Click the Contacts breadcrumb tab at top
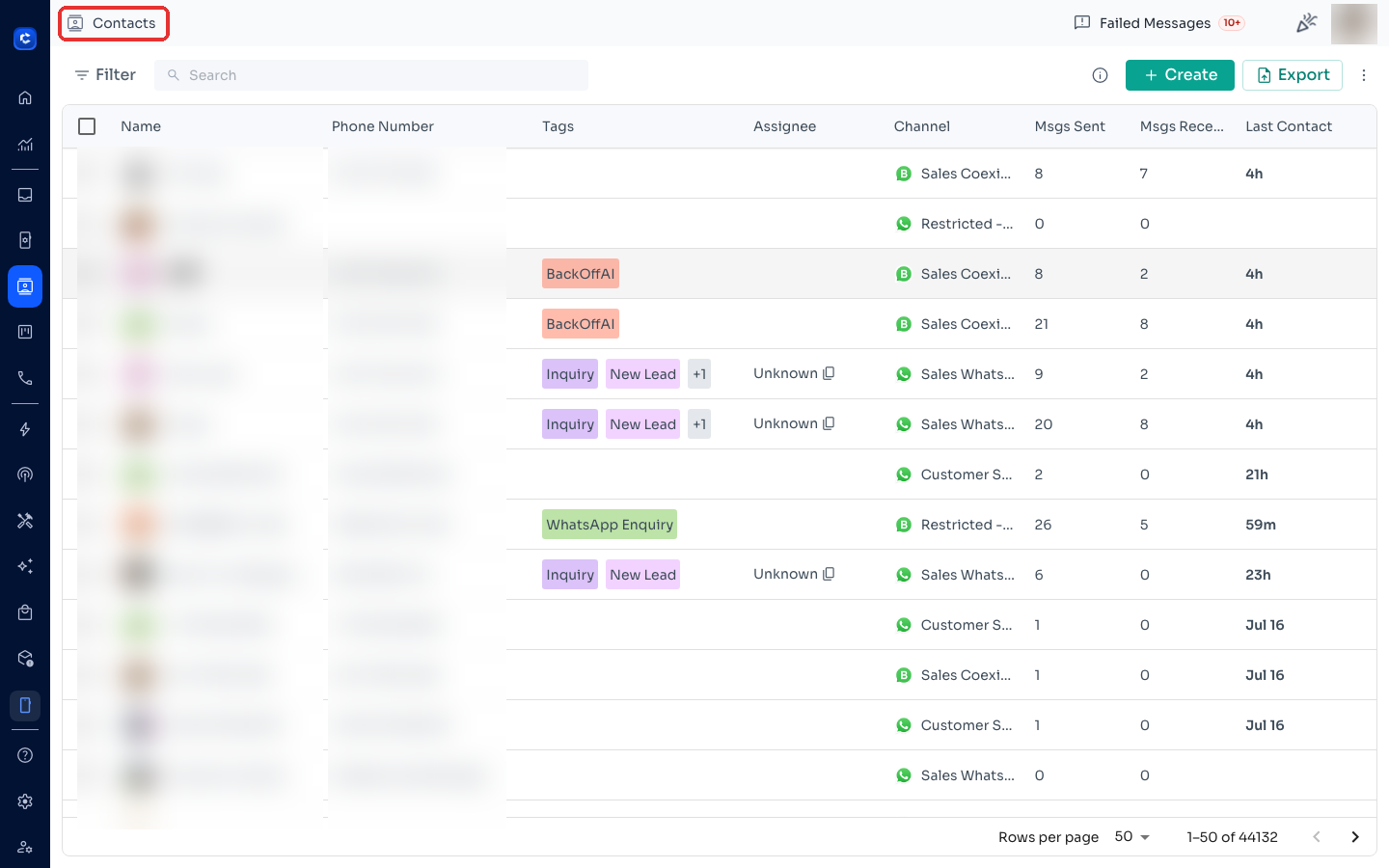1389x868 pixels. click(x=113, y=23)
